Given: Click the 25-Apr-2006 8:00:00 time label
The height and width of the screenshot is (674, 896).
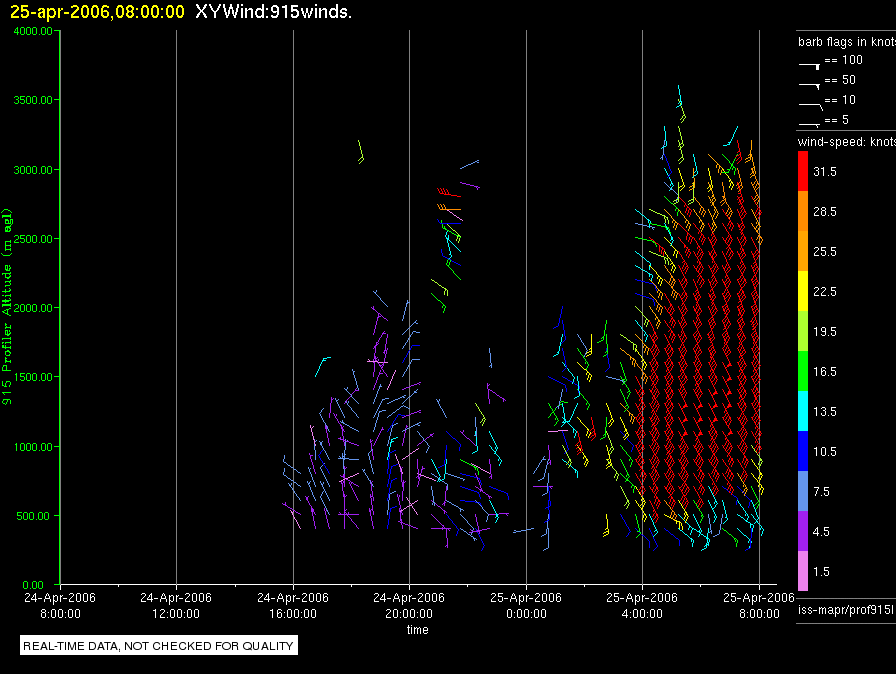Looking at the screenshot, I should pyautogui.click(x=759, y=605).
